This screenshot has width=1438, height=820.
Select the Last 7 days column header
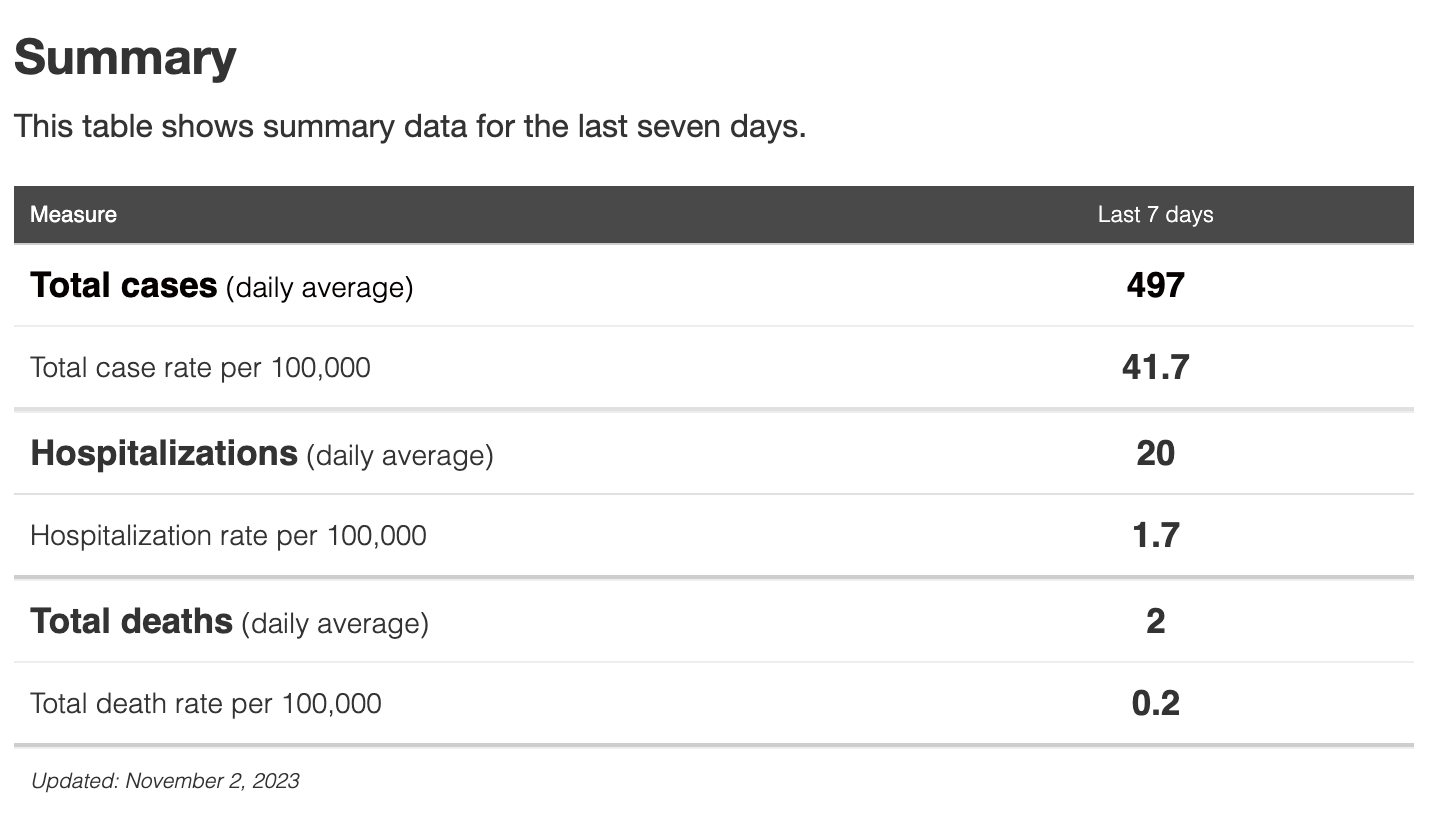(1155, 215)
